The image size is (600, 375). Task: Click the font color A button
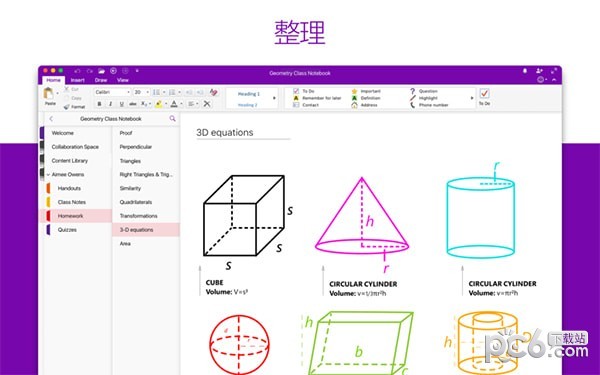(x=174, y=104)
